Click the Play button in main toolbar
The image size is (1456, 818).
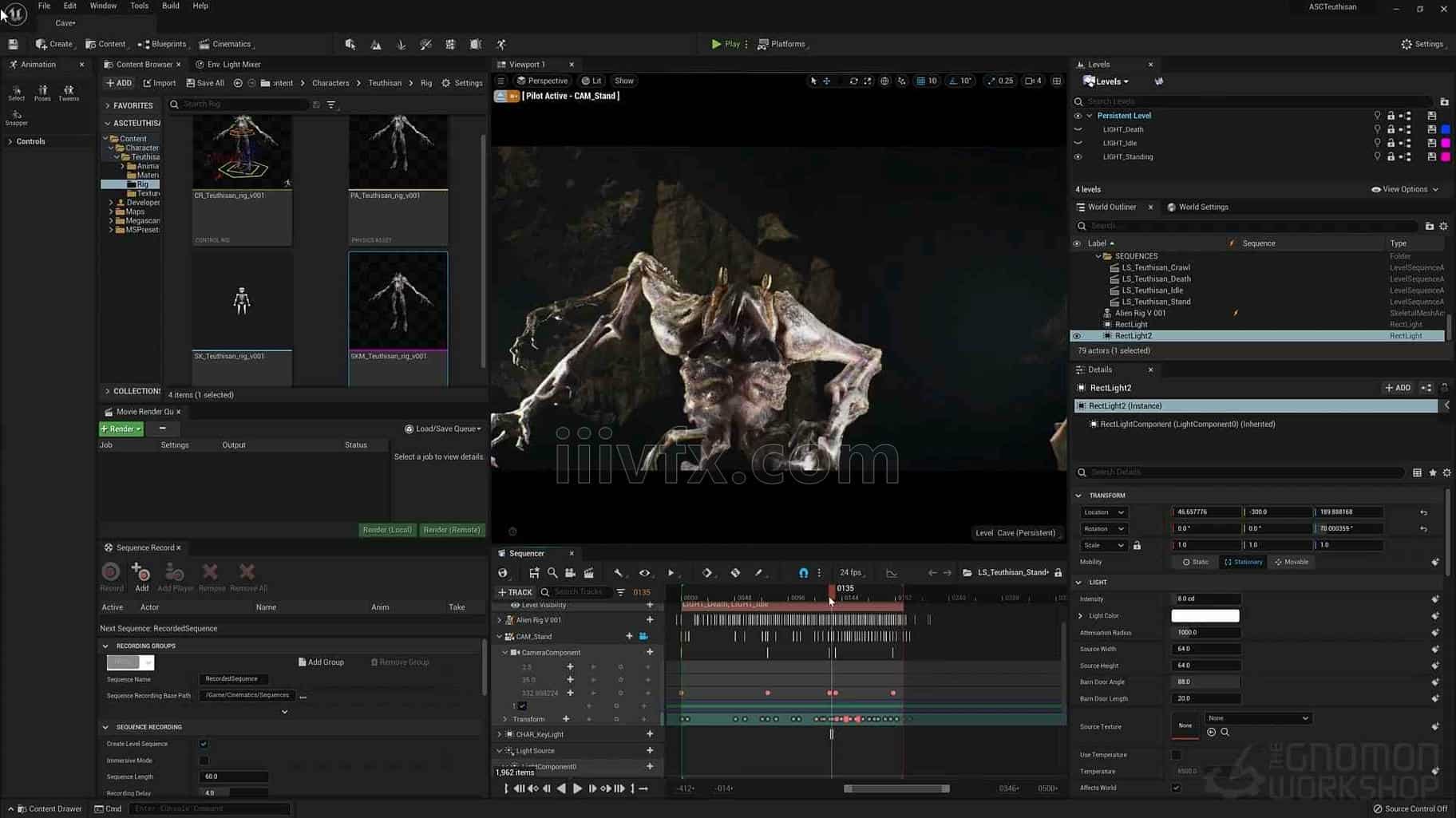point(726,44)
